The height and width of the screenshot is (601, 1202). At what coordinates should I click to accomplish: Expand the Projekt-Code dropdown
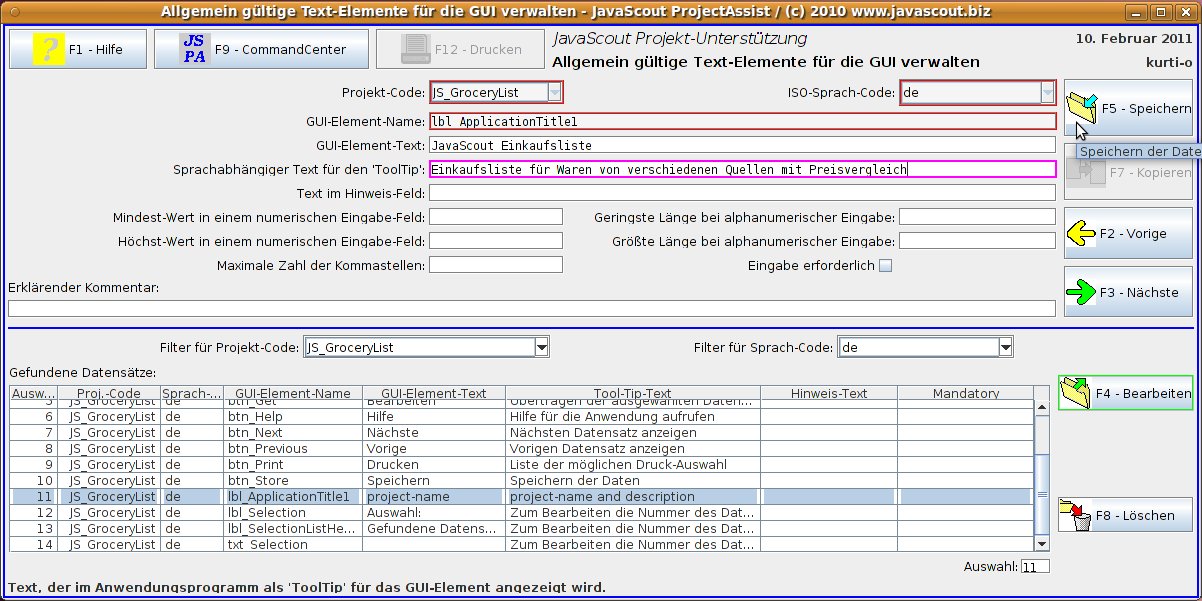(554, 93)
